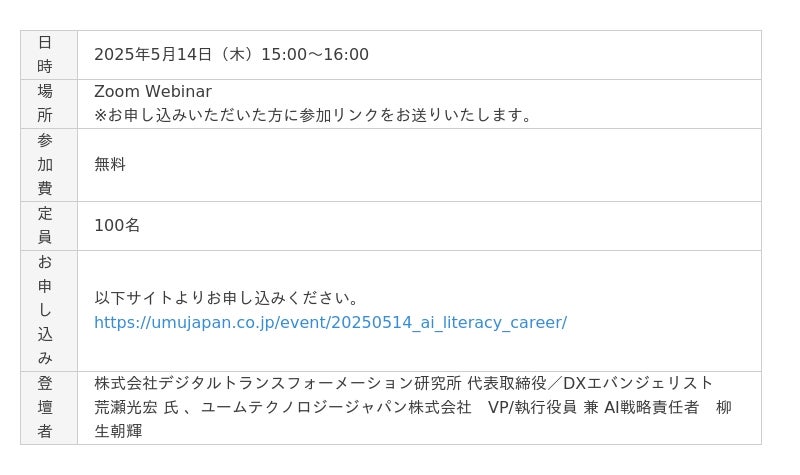The width and height of the screenshot is (800, 475).
Task: Click the 15:00〜16:00 time range
Action: 315,54
